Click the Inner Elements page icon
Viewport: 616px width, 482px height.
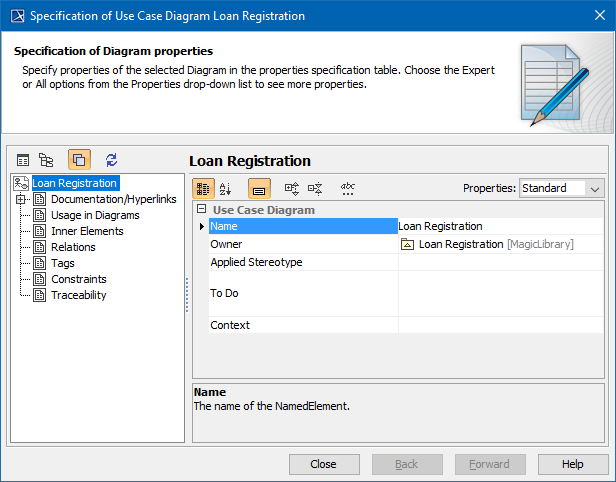tap(39, 231)
